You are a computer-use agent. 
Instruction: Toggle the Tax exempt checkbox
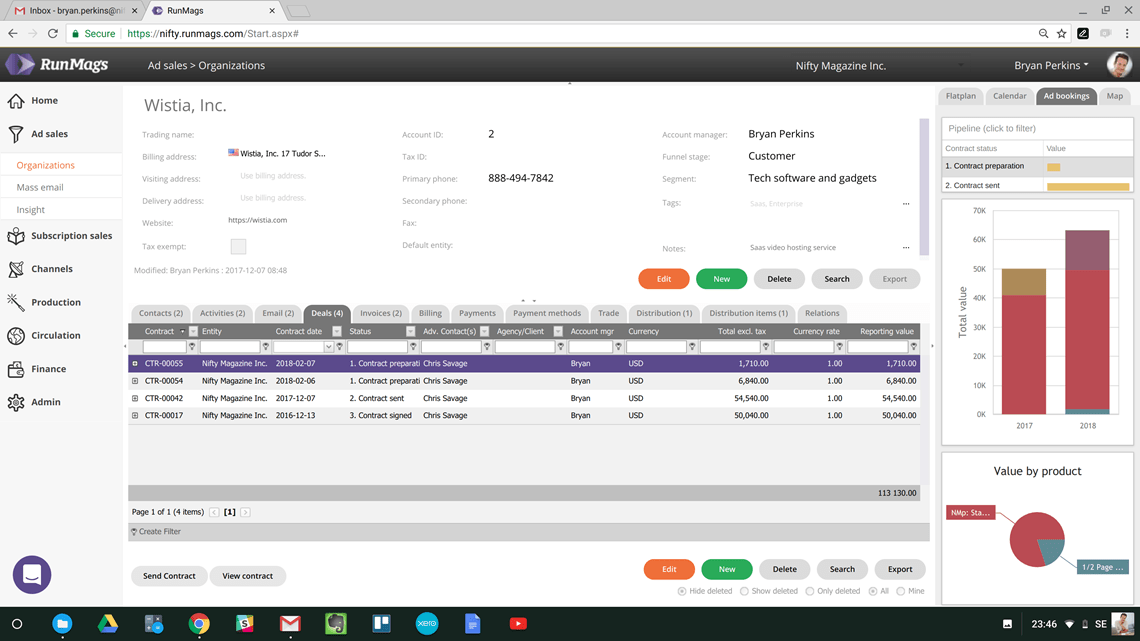238,246
